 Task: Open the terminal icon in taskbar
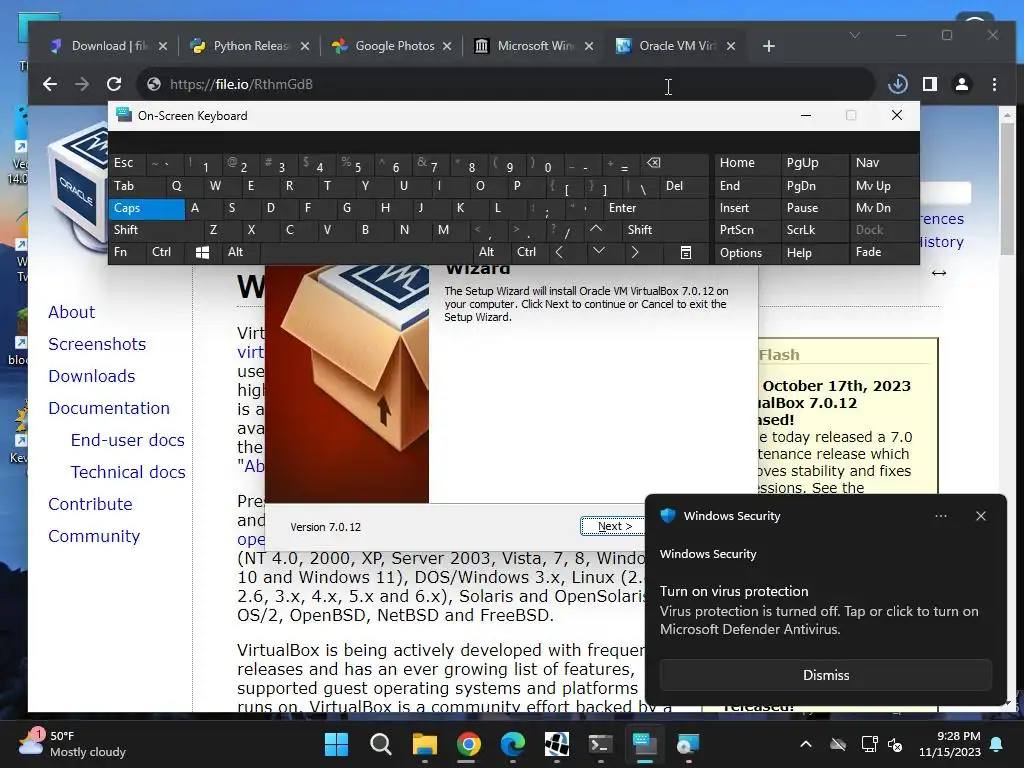(600, 744)
